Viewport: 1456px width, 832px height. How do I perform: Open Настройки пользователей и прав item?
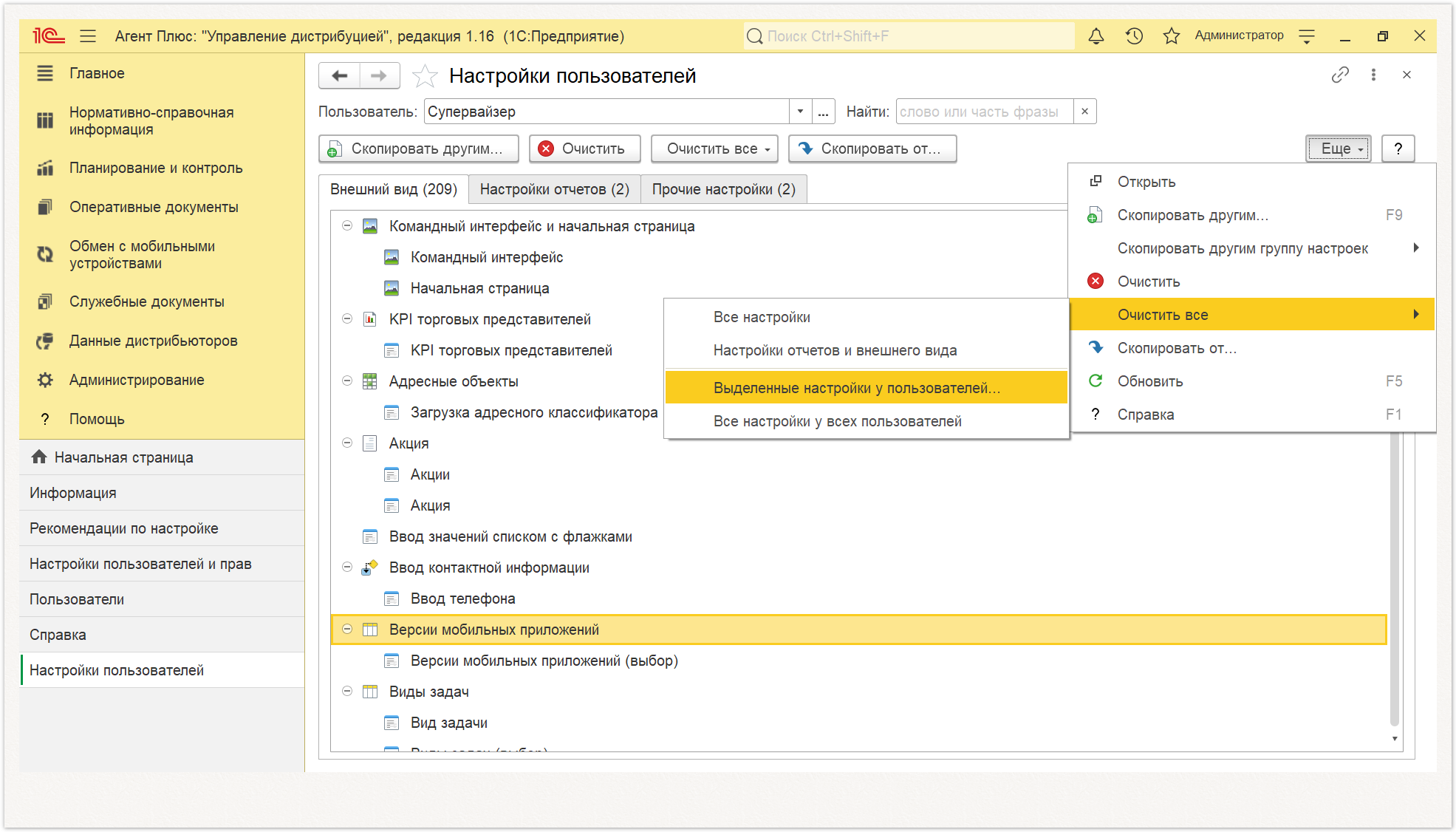pos(163,564)
